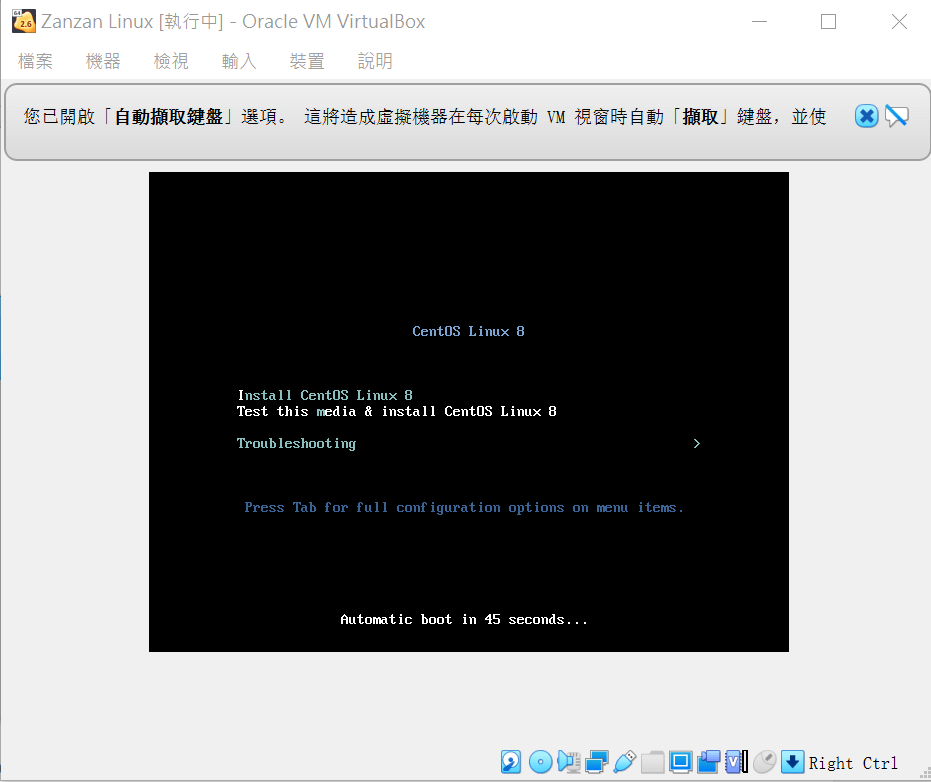Image resolution: width=931 pixels, height=782 pixels.
Task: Click the Automatic boot countdown text
Action: pyautogui.click(x=464, y=619)
